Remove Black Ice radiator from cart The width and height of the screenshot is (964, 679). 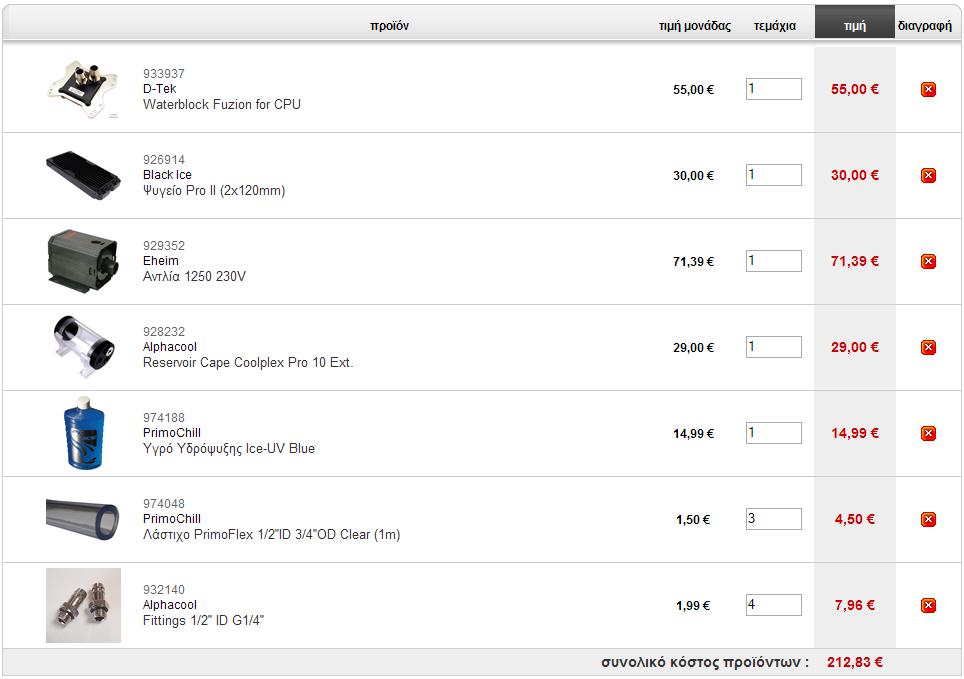pyautogui.click(x=928, y=176)
